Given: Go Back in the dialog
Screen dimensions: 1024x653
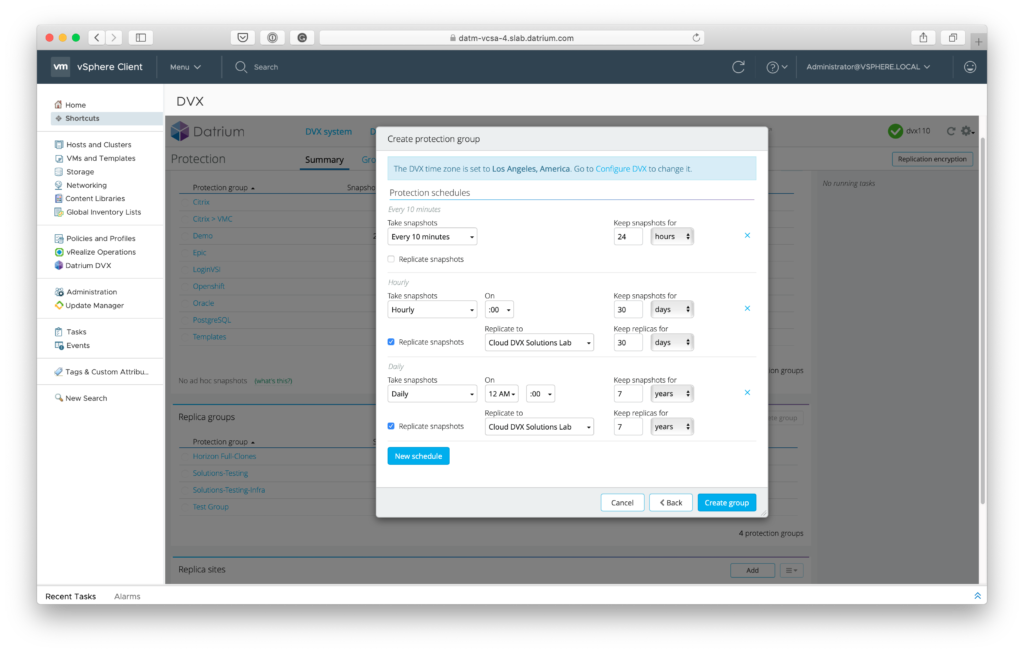Looking at the screenshot, I should [x=671, y=502].
